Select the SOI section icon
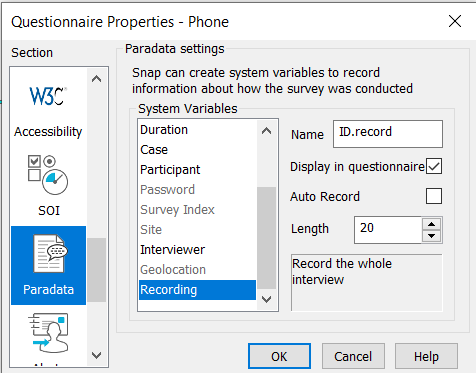The width and height of the screenshot is (476, 373). (x=48, y=185)
